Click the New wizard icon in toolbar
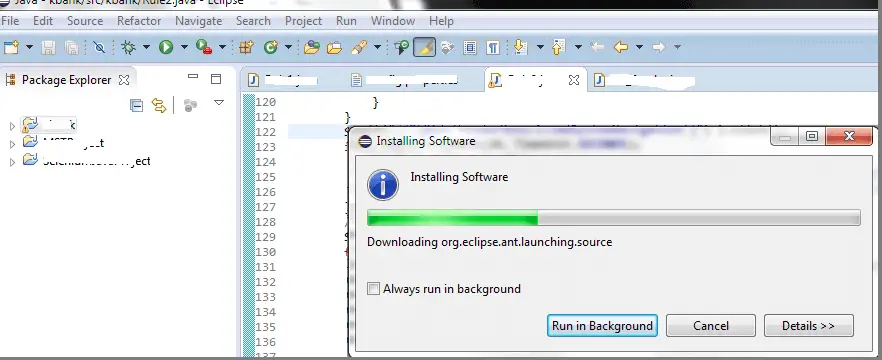 pos(11,47)
